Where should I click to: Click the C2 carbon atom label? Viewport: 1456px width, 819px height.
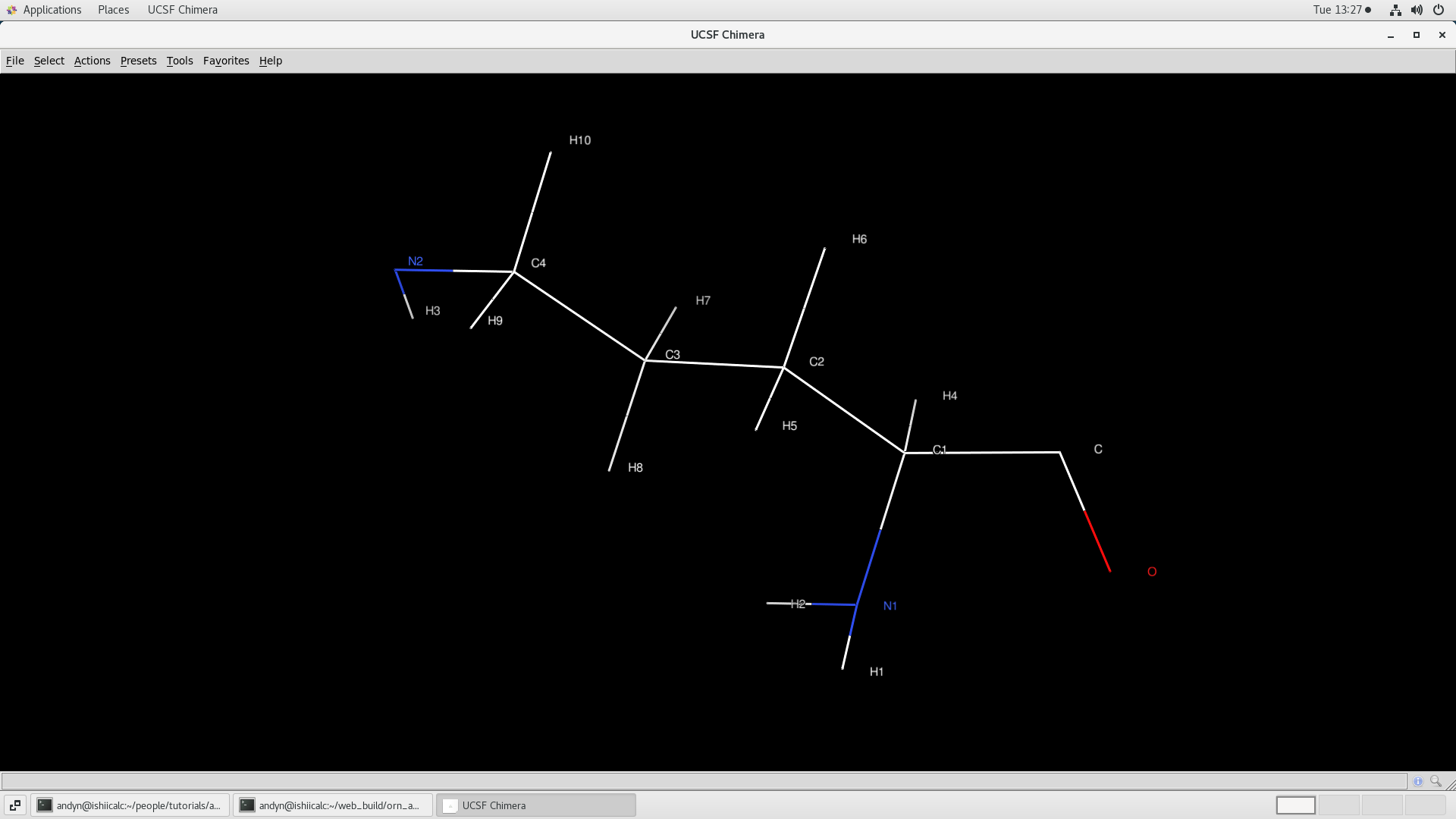(817, 362)
